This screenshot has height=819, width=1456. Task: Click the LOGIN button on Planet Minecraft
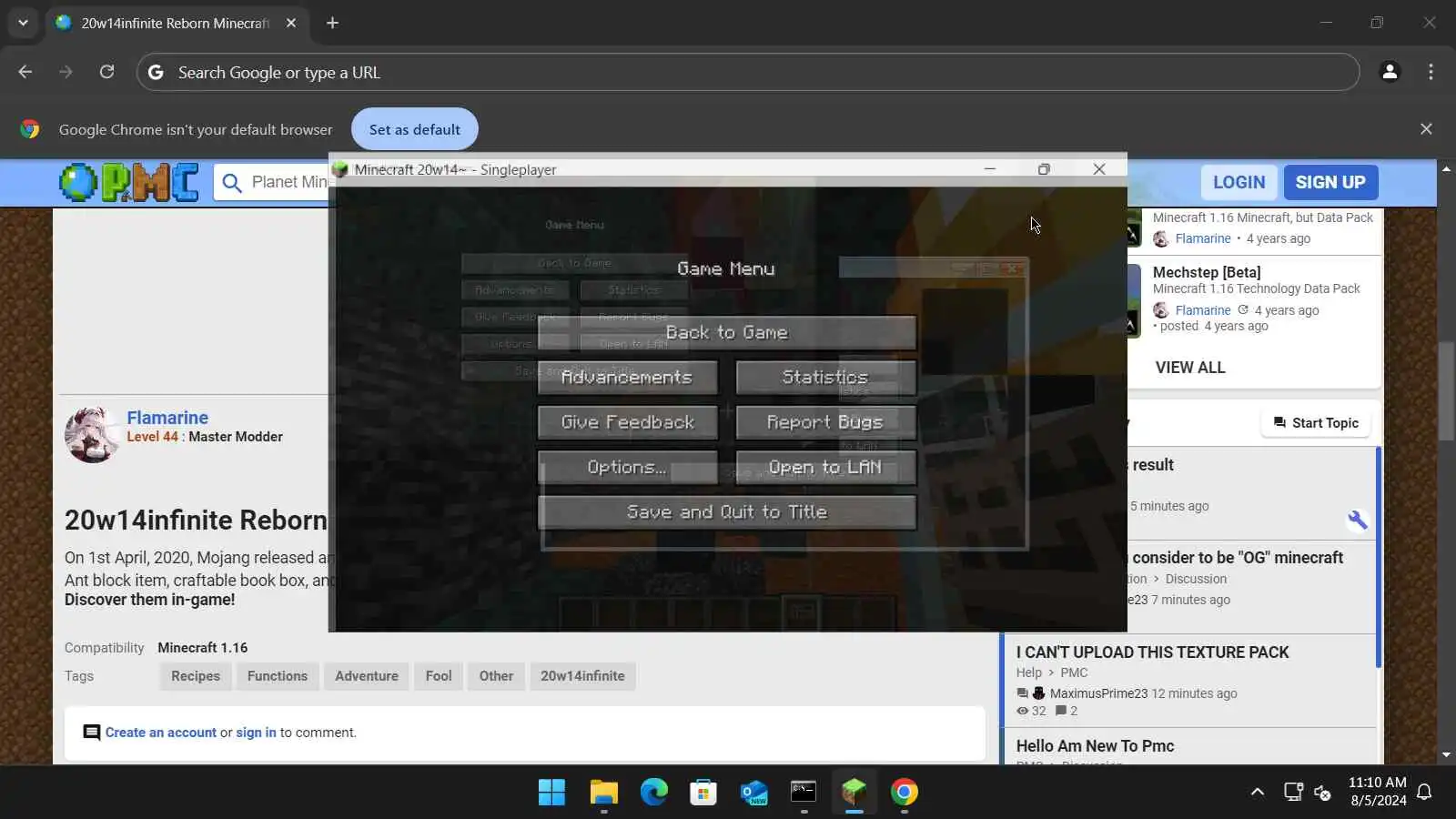coord(1239,182)
